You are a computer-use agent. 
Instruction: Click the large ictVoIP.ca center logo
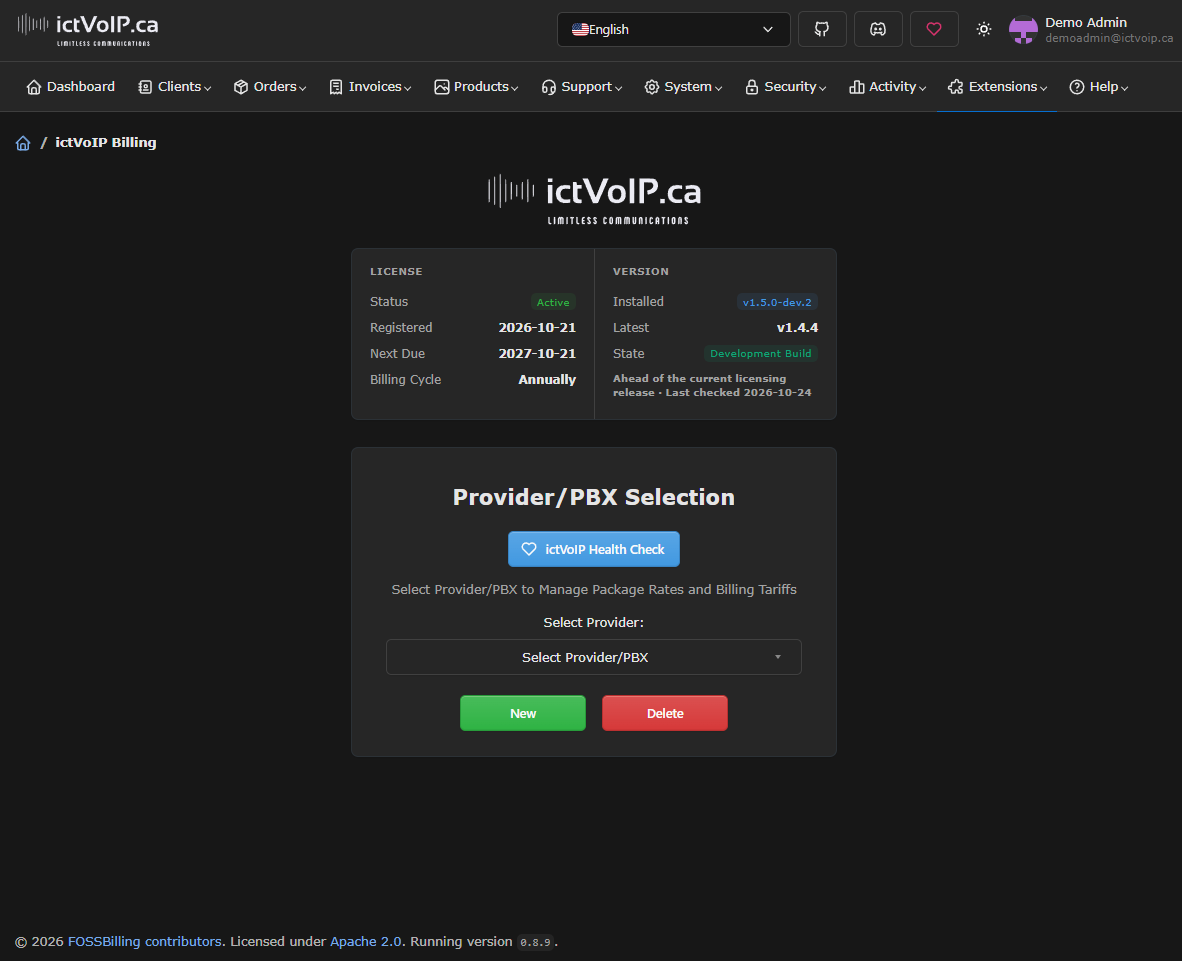594,200
